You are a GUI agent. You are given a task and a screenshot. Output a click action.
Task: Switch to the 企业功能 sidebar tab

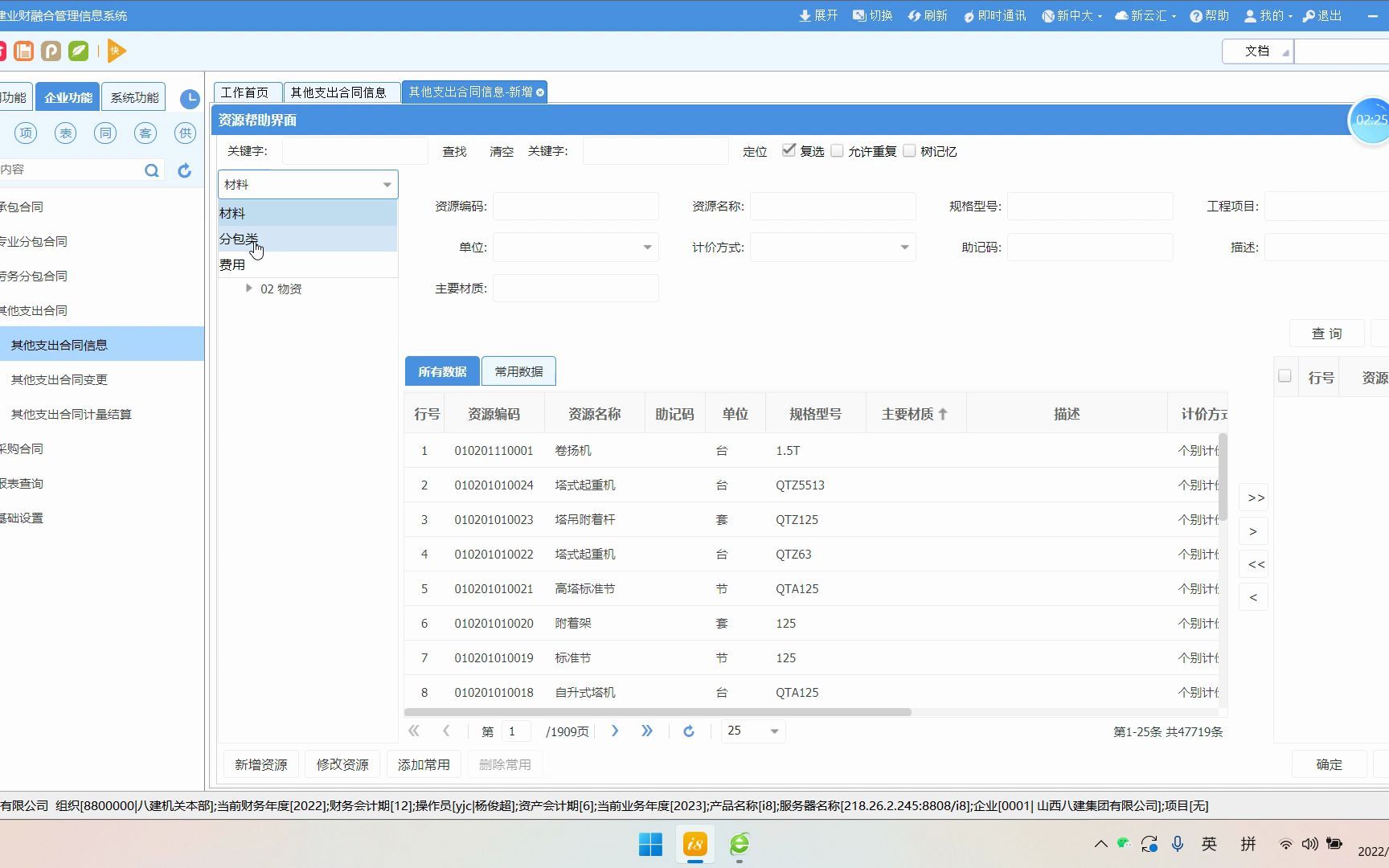click(68, 98)
